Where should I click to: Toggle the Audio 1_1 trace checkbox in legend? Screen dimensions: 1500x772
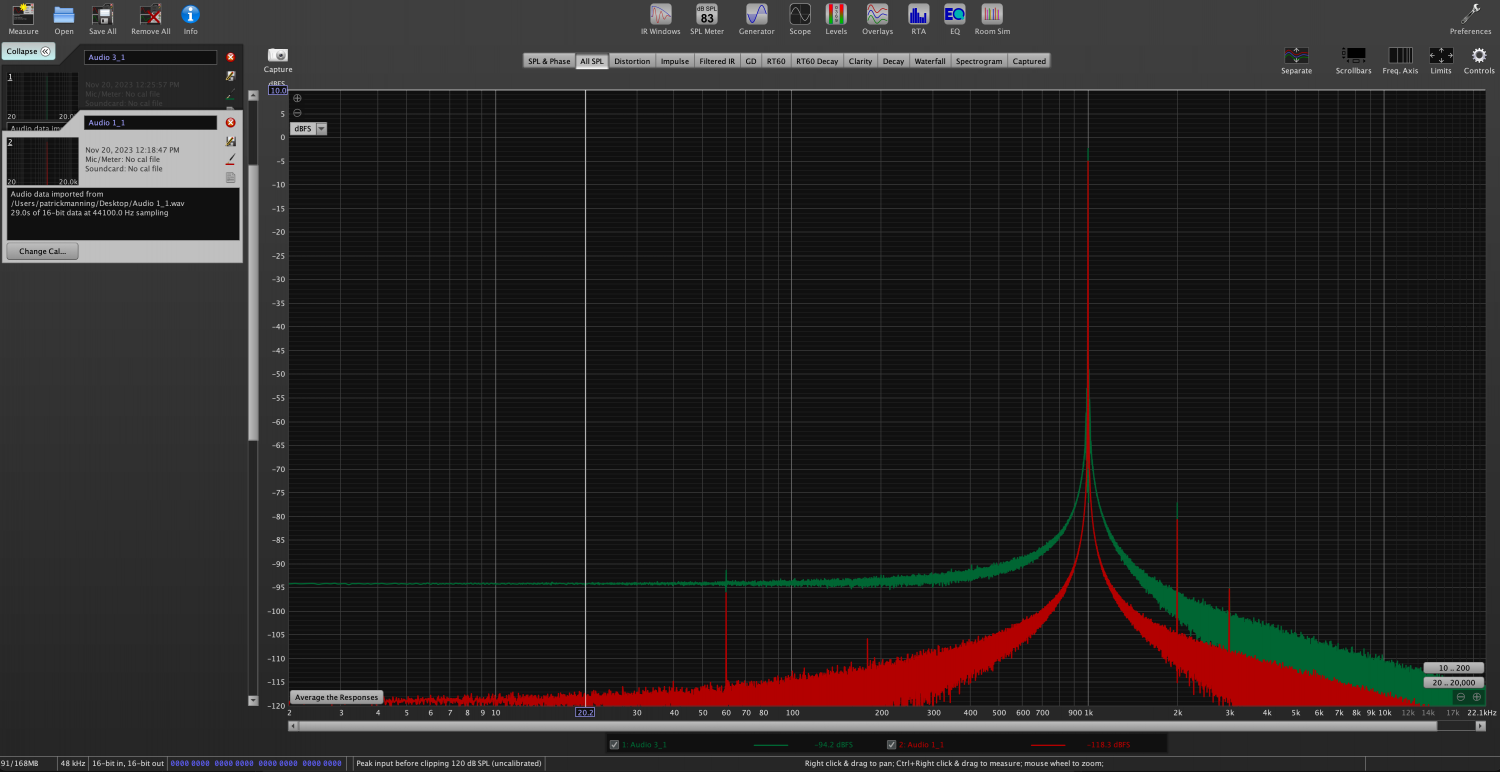coord(892,744)
